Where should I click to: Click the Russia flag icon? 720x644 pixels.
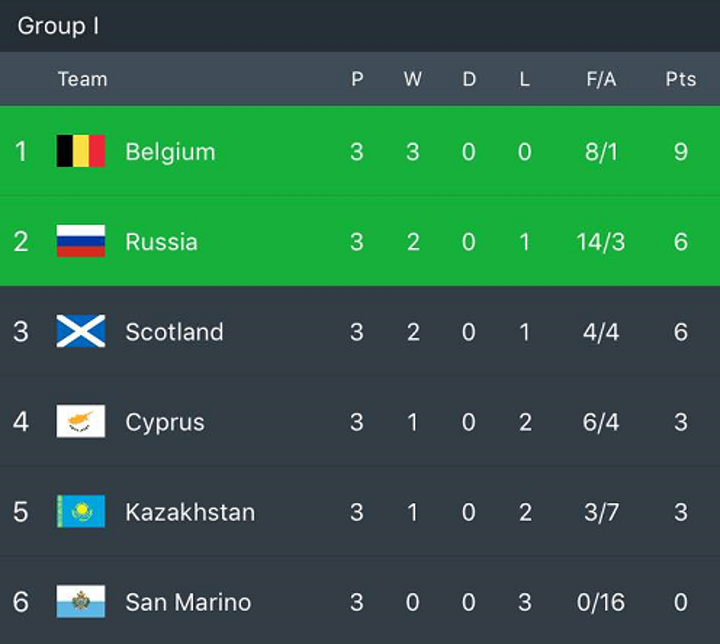click(81, 242)
